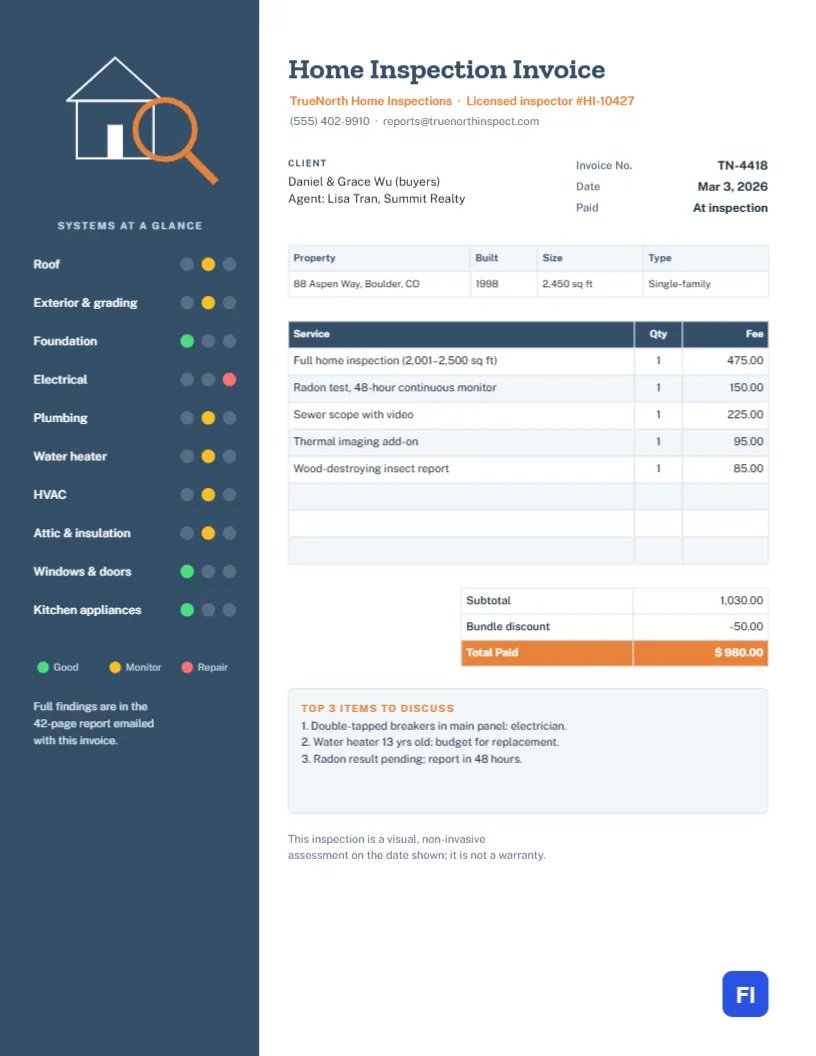The height and width of the screenshot is (1056, 816).
Task: Click the 42-page report note in sidebar
Action: point(94,723)
